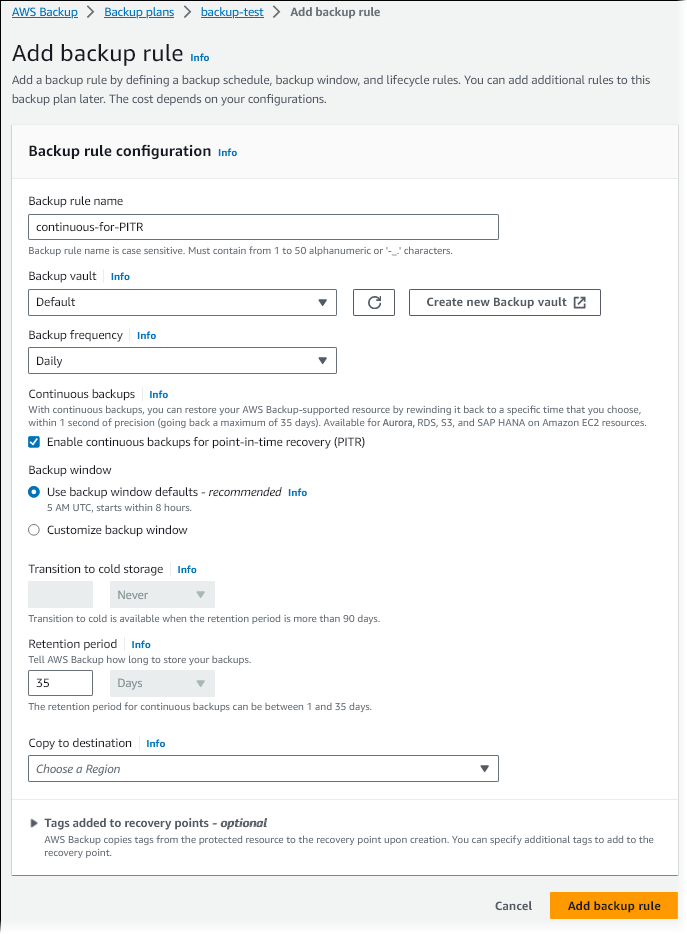Click the Cancel button
687x934 pixels.
coord(513,905)
